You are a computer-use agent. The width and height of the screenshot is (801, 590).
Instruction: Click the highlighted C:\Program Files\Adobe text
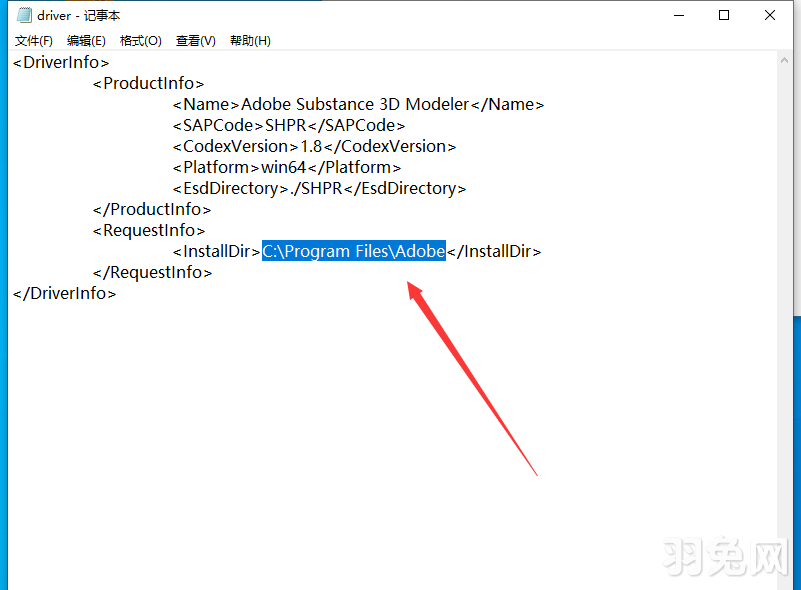[352, 251]
